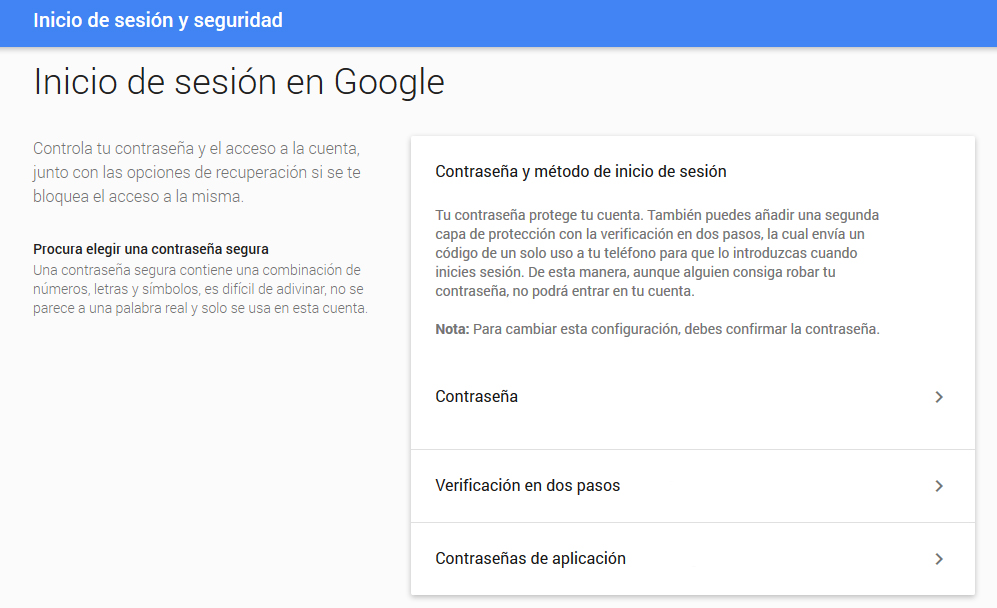The height and width of the screenshot is (608, 997).
Task: Expand the chevron next to Contraseña
Action: pos(938,396)
